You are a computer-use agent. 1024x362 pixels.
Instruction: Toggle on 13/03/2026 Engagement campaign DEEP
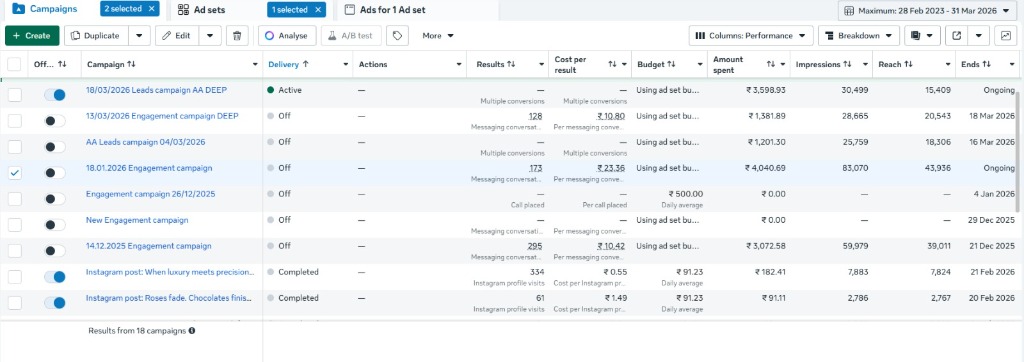[55, 121]
